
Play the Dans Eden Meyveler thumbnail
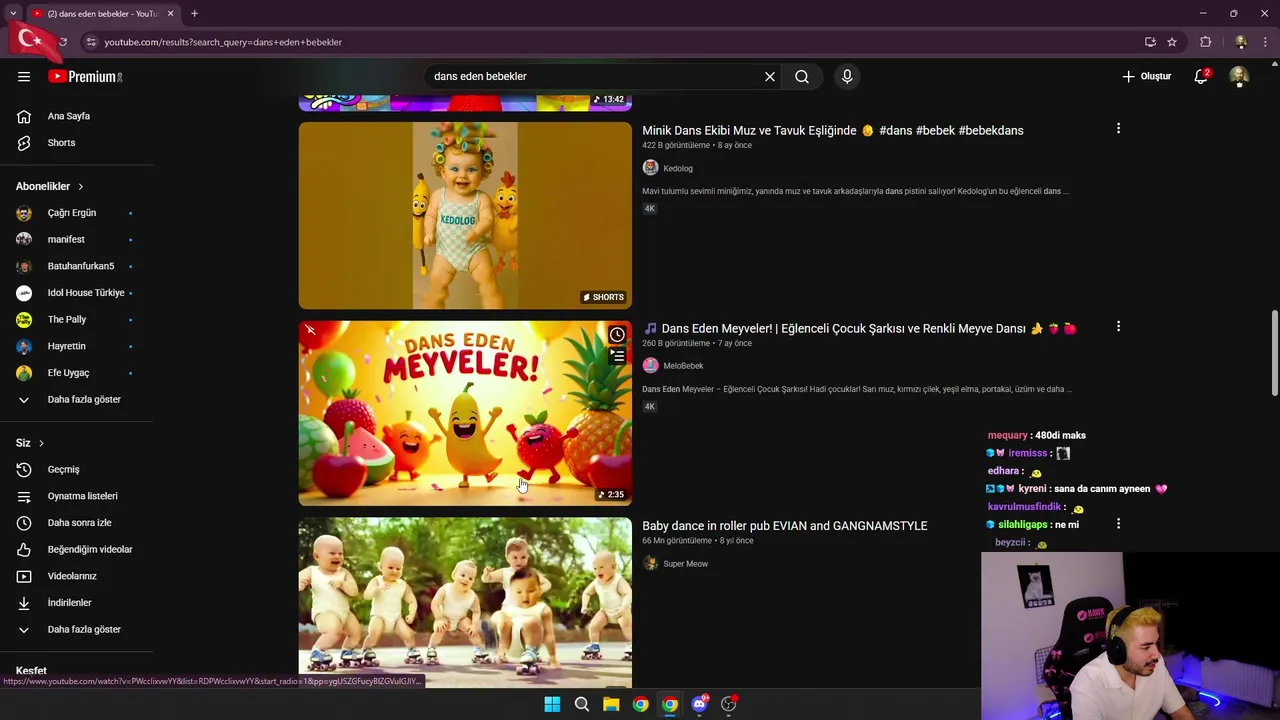coord(465,413)
